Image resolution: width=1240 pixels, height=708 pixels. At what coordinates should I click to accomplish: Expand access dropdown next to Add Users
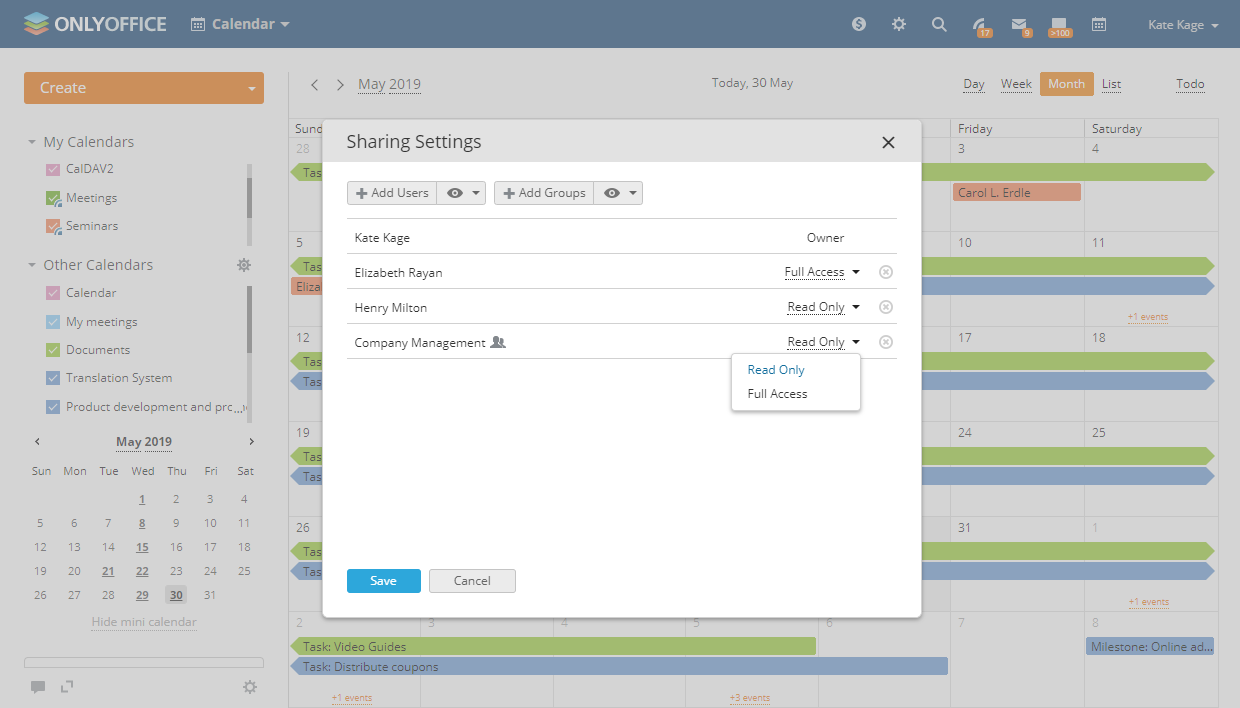[x=461, y=193]
